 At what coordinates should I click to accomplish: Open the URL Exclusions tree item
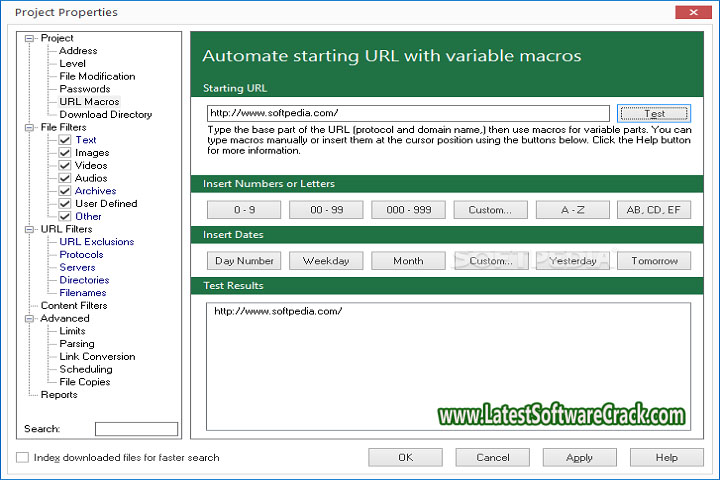(x=96, y=242)
